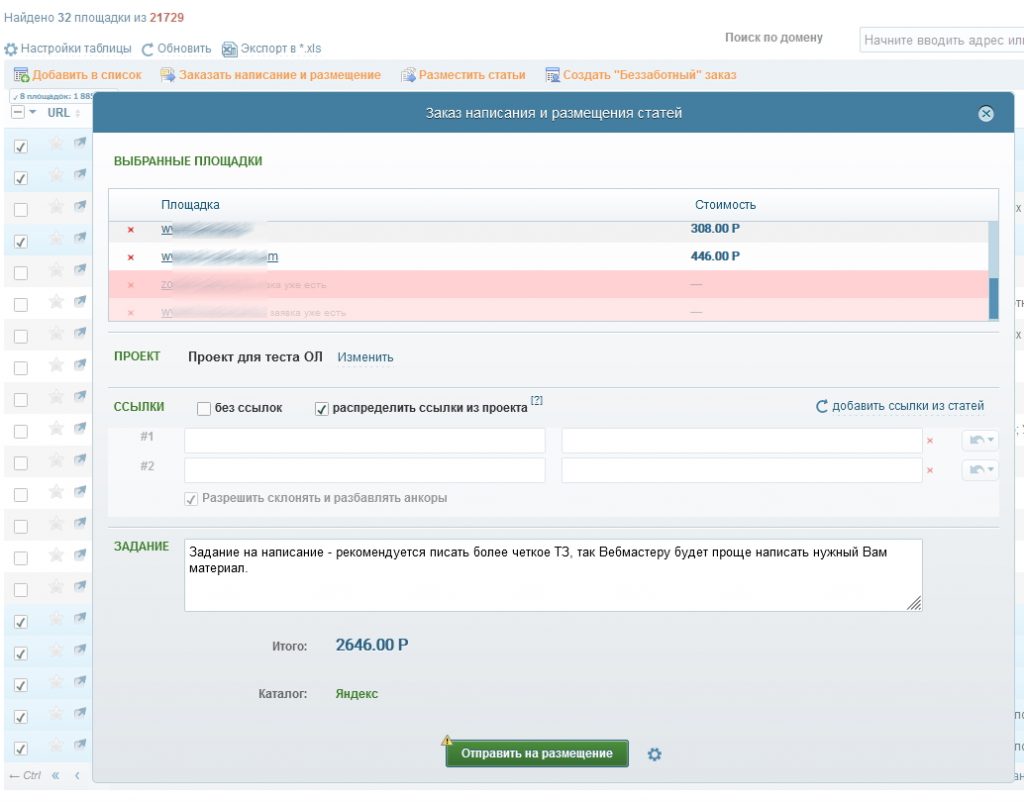Click the Экспорт в *.xls spreadsheet icon

click(x=229, y=49)
